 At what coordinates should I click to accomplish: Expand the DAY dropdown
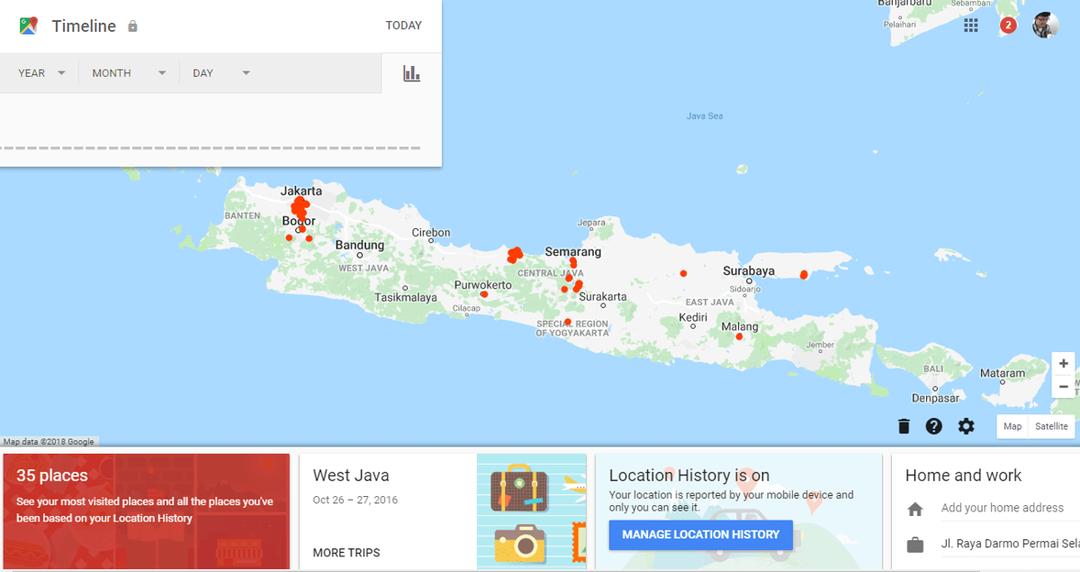(221, 73)
